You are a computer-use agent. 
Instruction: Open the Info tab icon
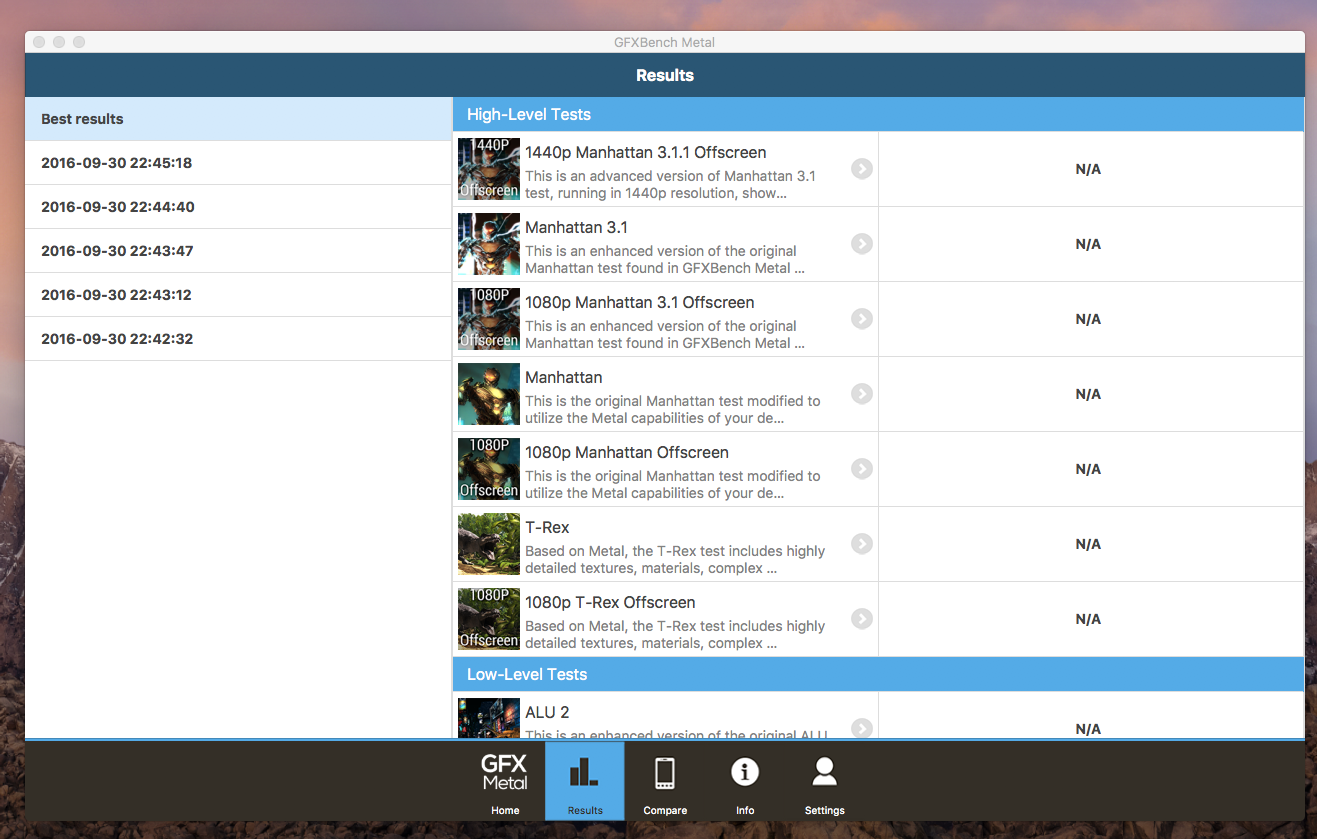pos(745,781)
